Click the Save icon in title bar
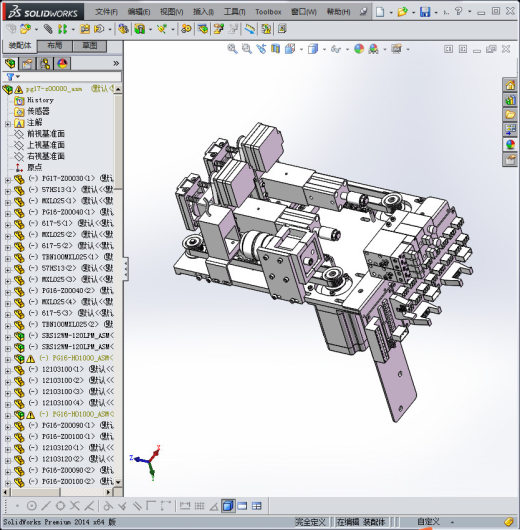 [x=425, y=12]
